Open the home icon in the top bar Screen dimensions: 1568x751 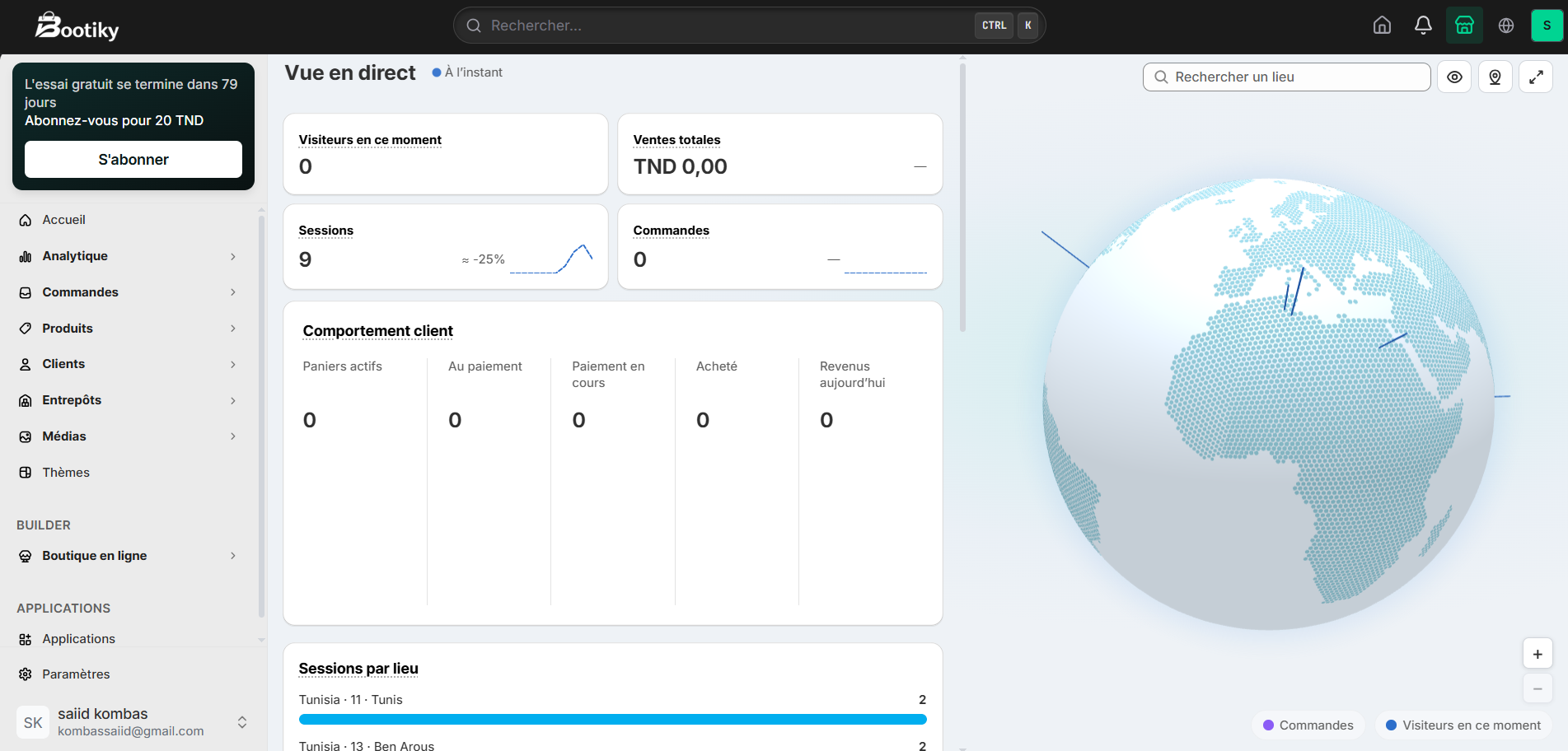click(x=1382, y=25)
